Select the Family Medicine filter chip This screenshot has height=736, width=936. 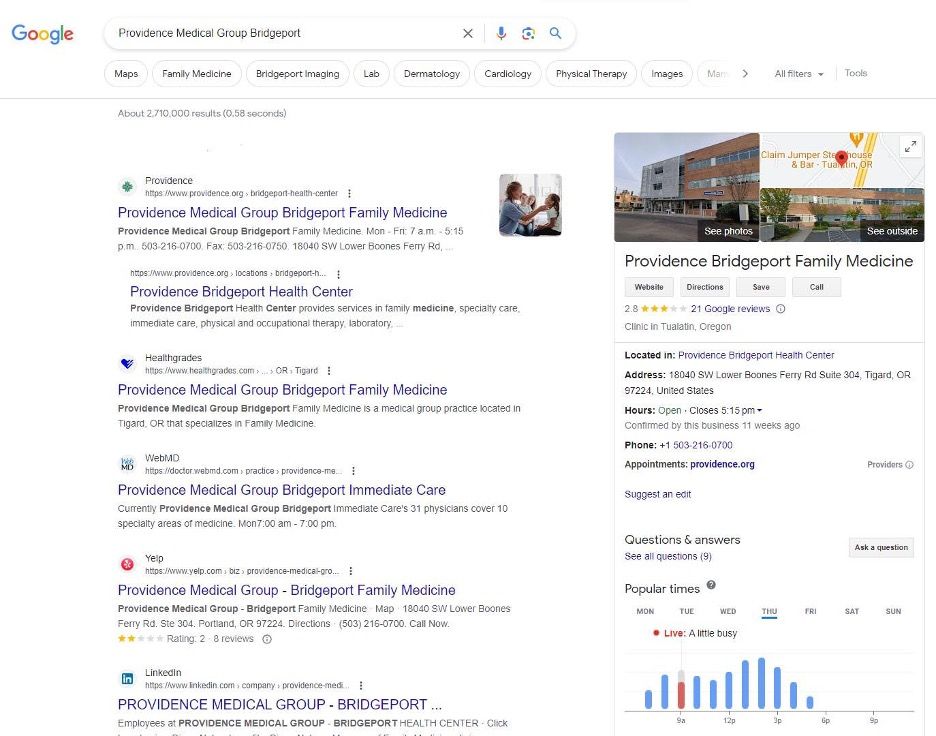[196, 74]
